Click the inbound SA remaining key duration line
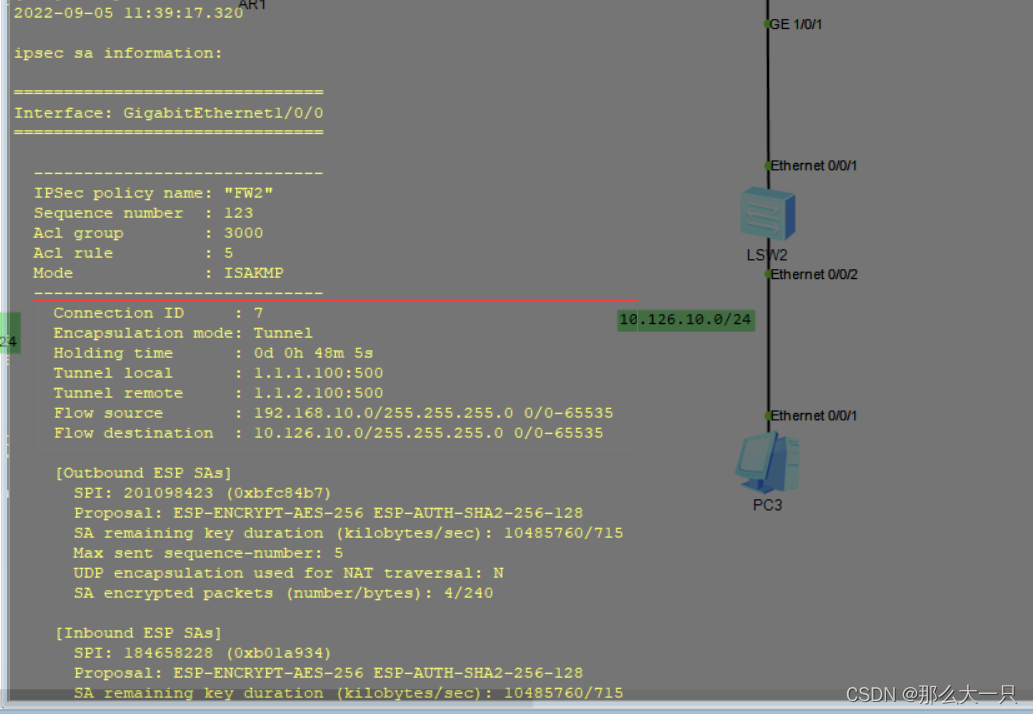The width and height of the screenshot is (1033, 714). pyautogui.click(x=349, y=693)
